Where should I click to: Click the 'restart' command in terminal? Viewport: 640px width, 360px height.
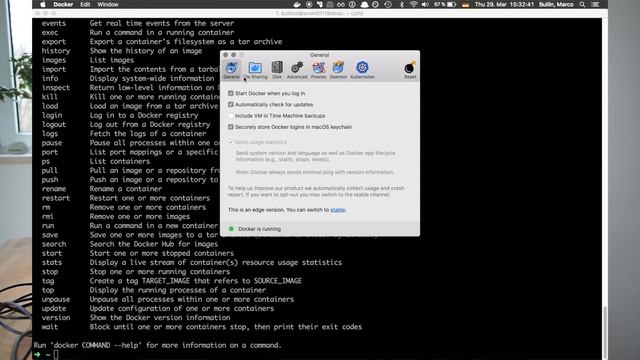(56, 198)
